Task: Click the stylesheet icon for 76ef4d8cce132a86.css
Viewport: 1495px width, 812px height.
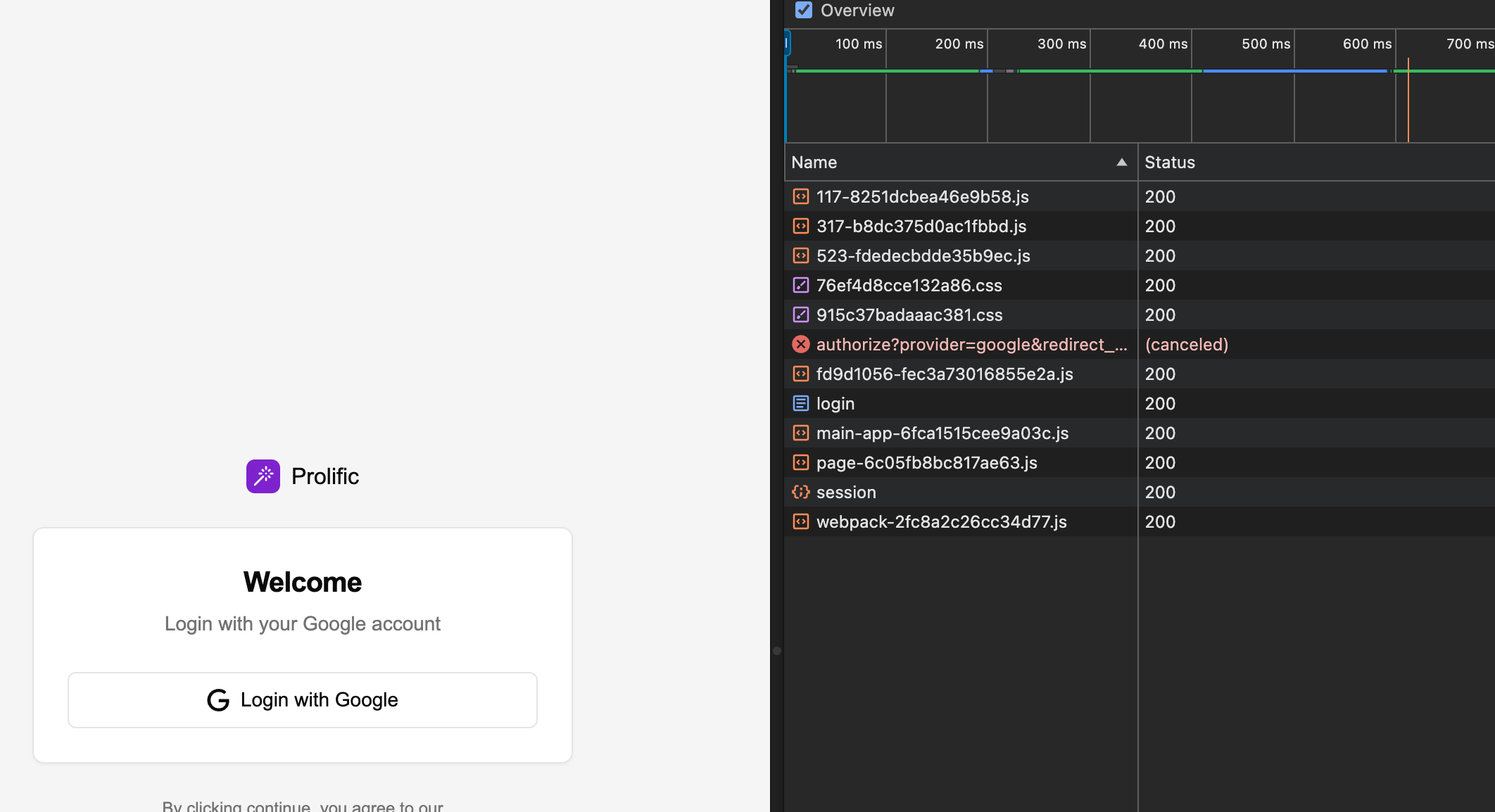Action: click(800, 286)
